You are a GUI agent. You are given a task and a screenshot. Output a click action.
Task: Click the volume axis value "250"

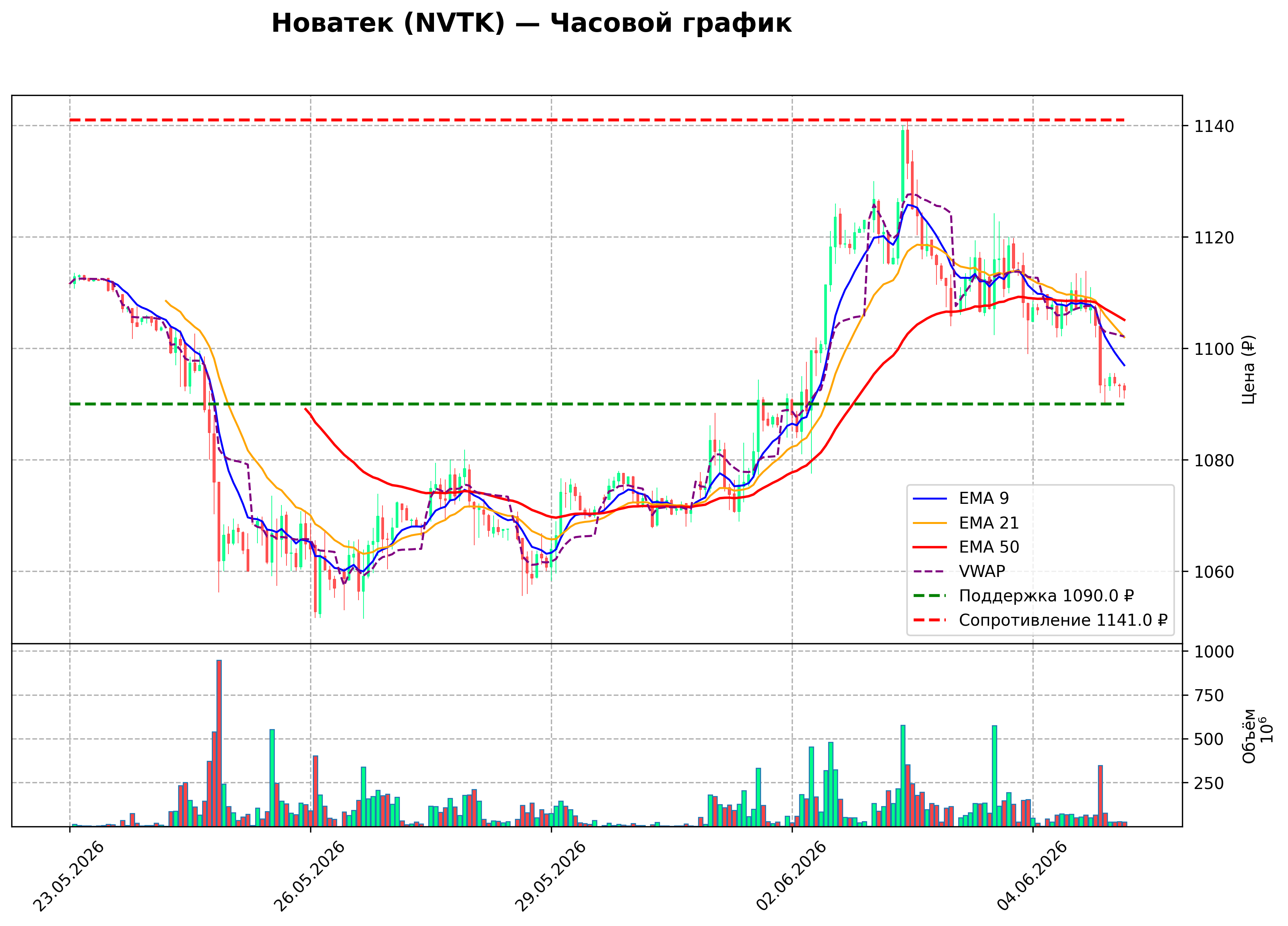click(x=1209, y=783)
